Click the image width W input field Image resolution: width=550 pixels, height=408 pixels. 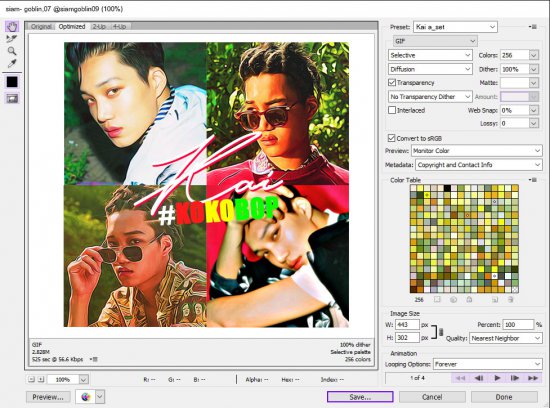point(407,325)
